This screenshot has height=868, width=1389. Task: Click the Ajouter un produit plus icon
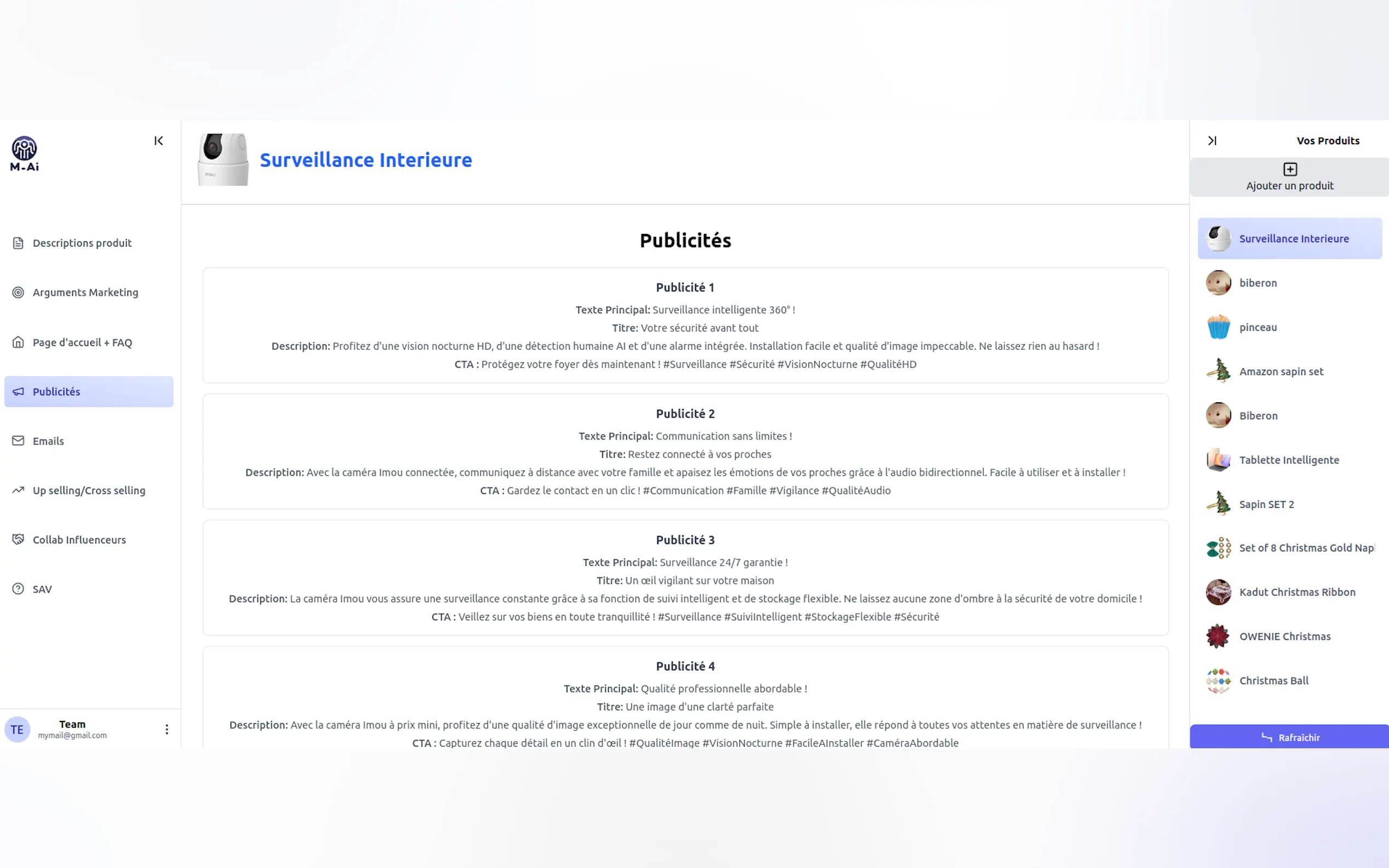pyautogui.click(x=1289, y=169)
